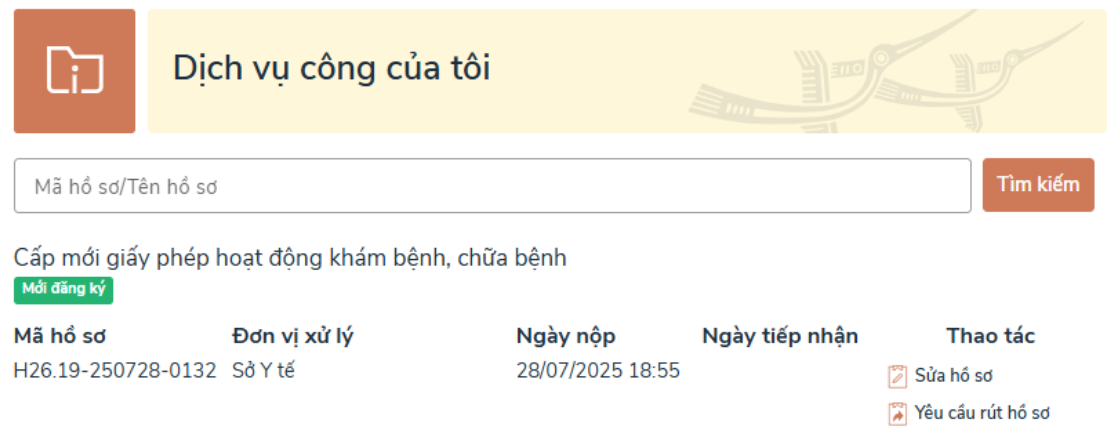Click the Tìm kiếm button
The width and height of the screenshot is (1120, 438).
pos(1038,185)
